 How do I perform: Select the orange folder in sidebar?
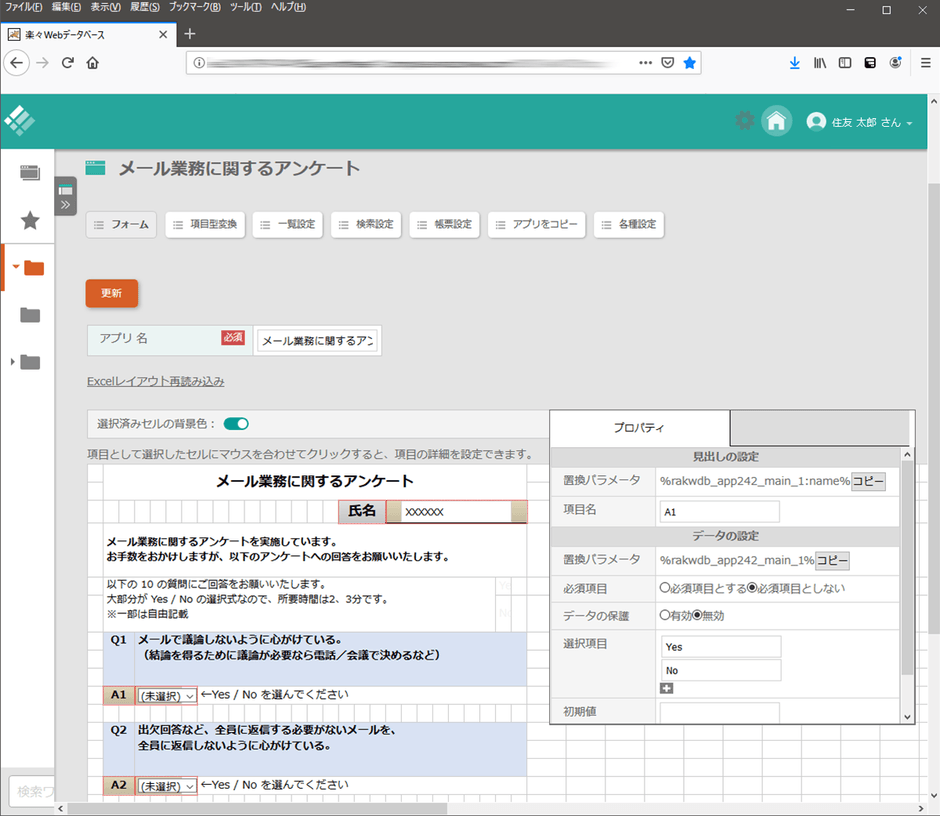tap(32, 267)
